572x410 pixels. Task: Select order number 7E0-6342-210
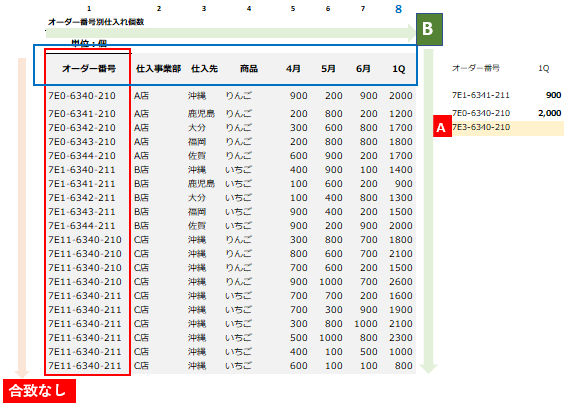click(x=82, y=128)
